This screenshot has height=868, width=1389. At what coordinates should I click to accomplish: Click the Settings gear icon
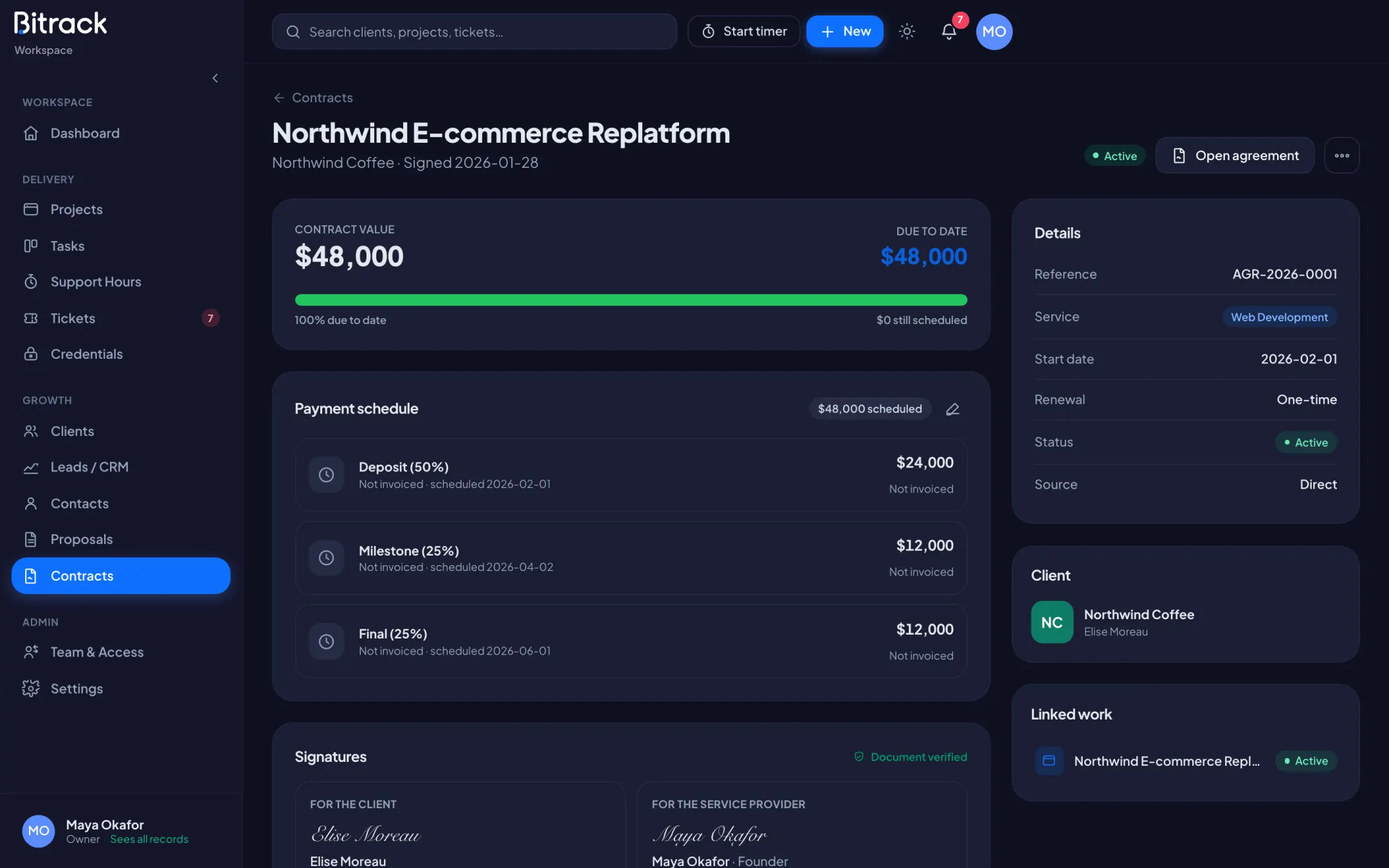[31, 689]
